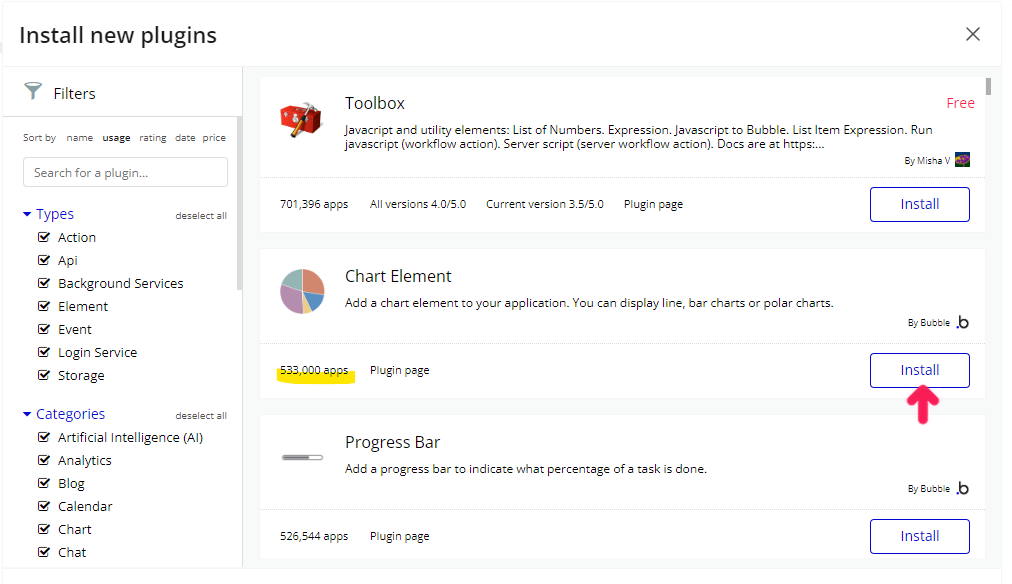Screen dimensions: 1012x584
Task: Install the Toolbox plugin
Action: pos(920,205)
